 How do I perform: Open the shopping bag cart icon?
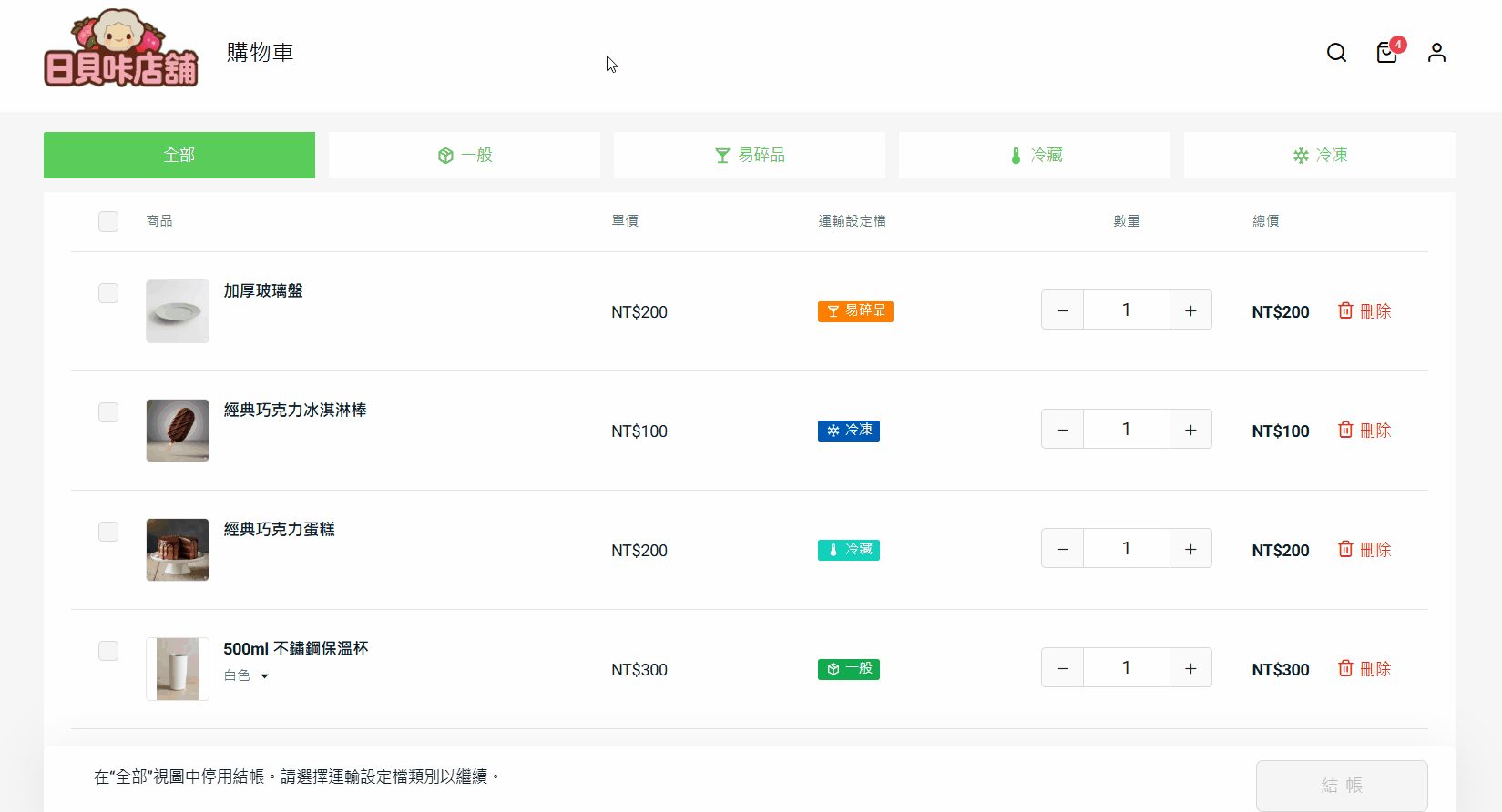click(1386, 53)
